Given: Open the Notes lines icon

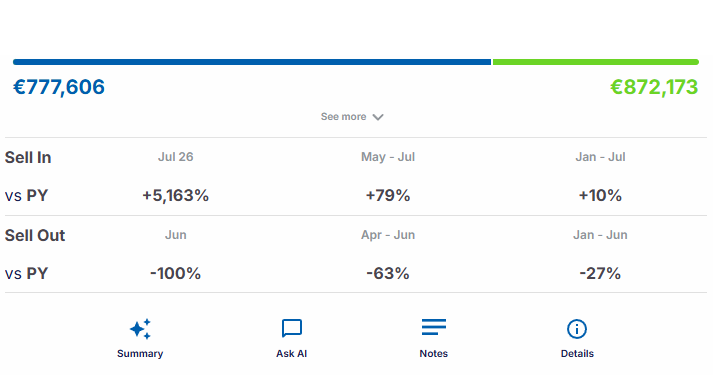Looking at the screenshot, I should 434,327.
